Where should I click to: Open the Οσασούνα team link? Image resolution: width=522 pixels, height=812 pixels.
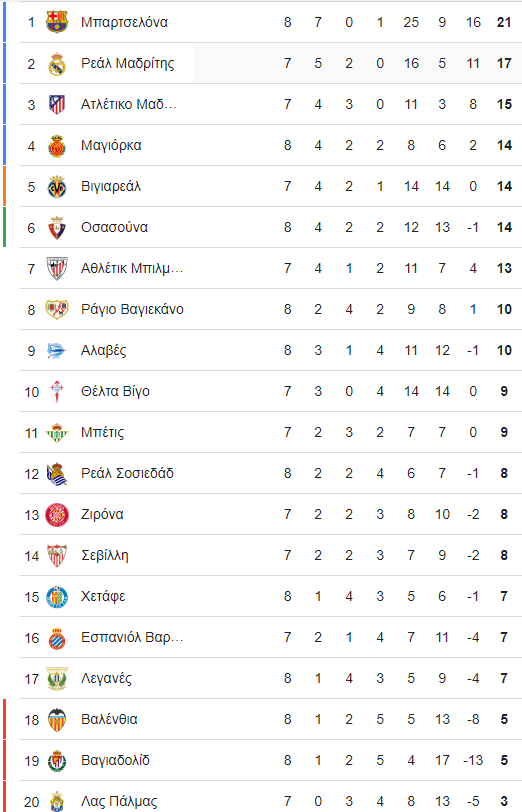tap(114, 227)
